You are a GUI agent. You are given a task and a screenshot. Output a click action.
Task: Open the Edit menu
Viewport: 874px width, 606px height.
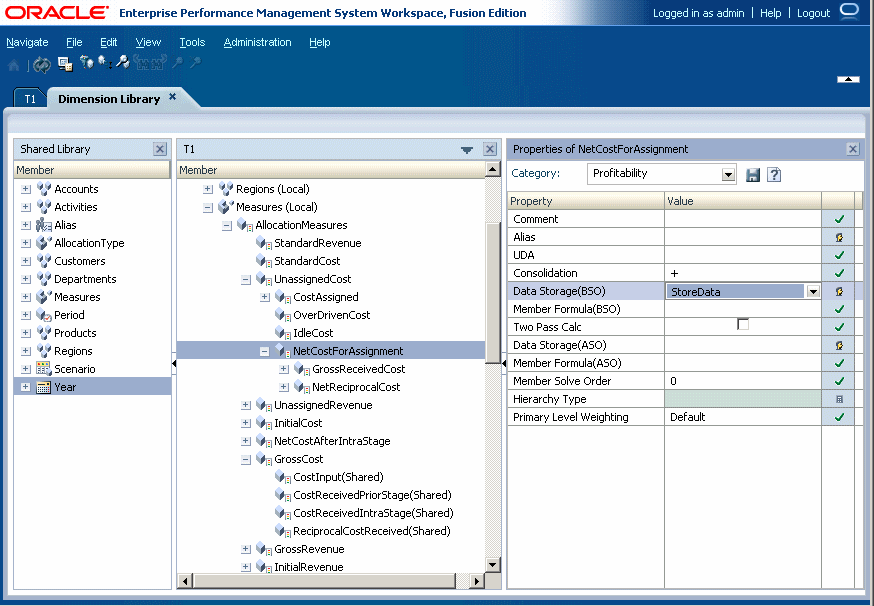coord(109,42)
